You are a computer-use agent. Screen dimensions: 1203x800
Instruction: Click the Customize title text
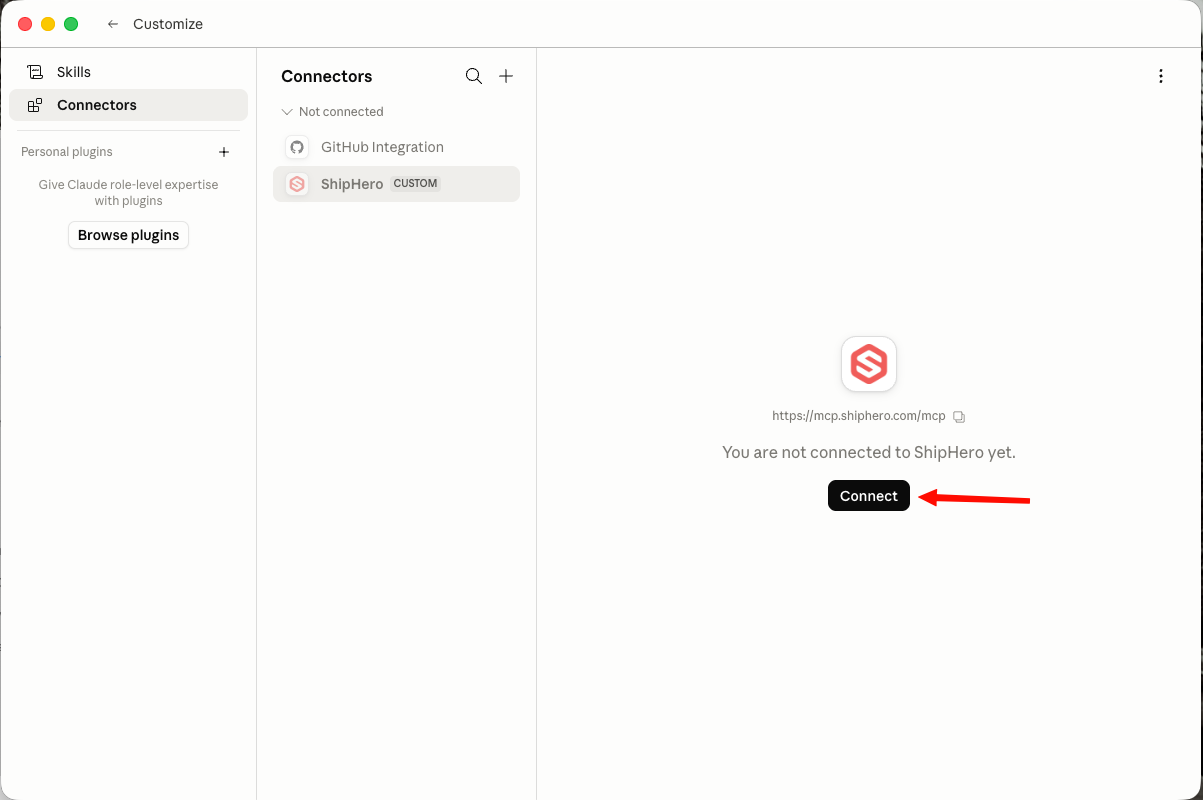pyautogui.click(x=168, y=24)
